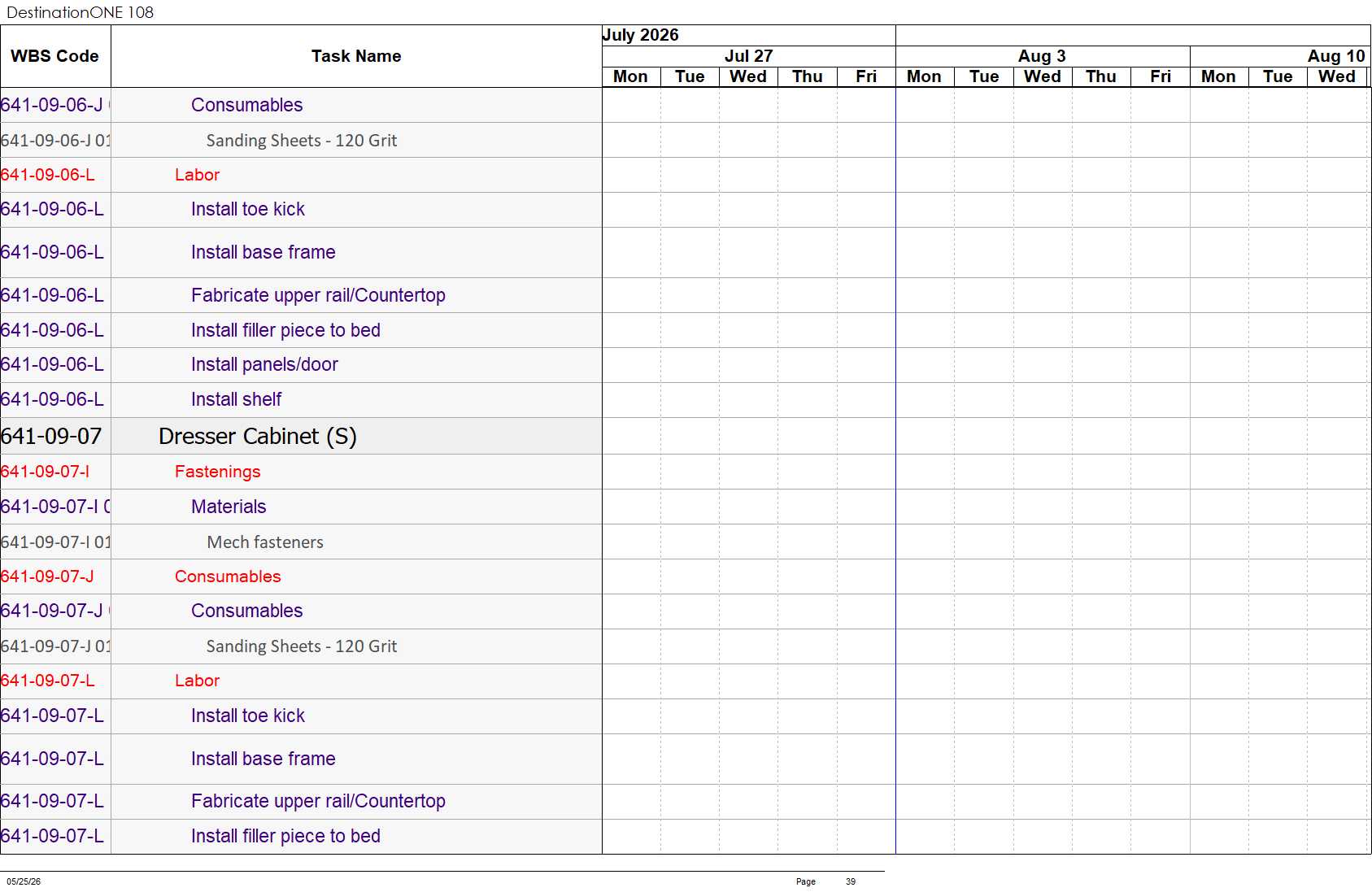1372x892 pixels.
Task: Click WBS code 641-09-07-I 01 beside Mech fasteners
Action: 55,542
